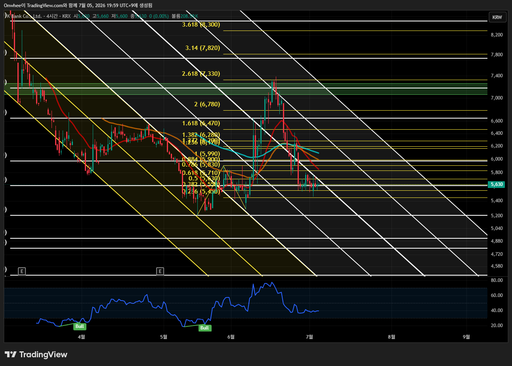Click the earlier earnings E marker
The image size is (512, 366).
(22, 271)
